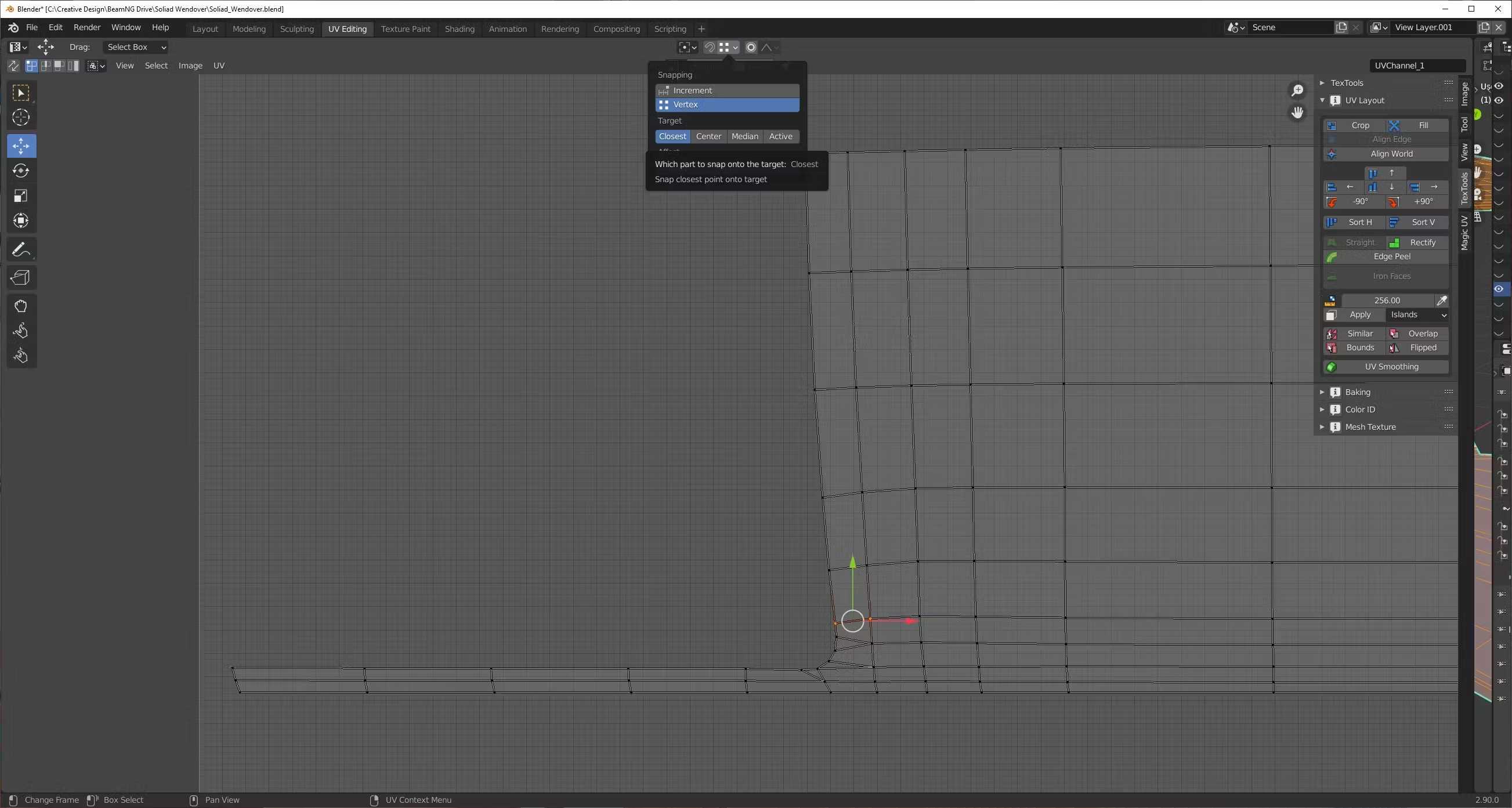Viewport: 1512px width, 808px height.
Task: Set snap target to Median
Action: tap(744, 136)
